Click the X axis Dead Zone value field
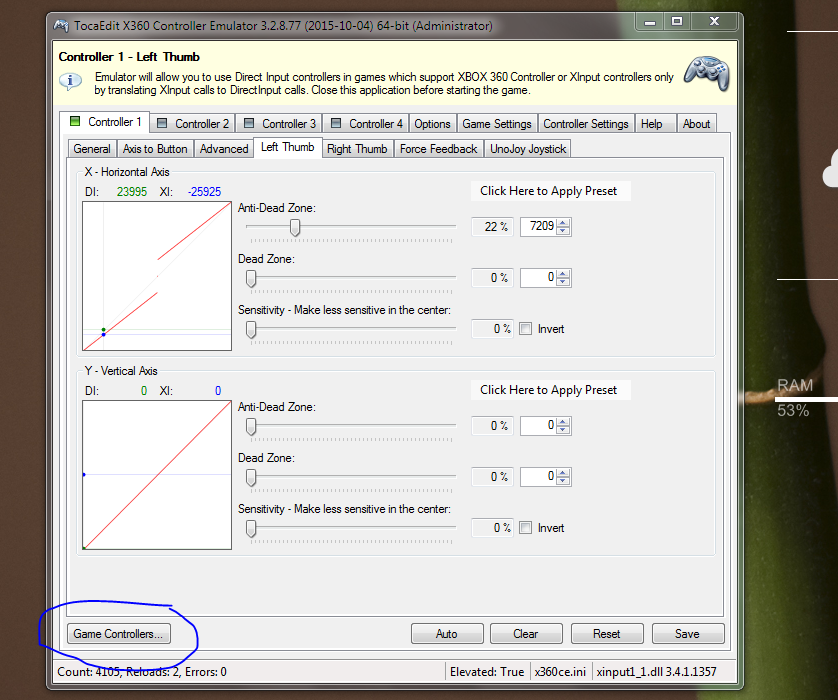 539,278
